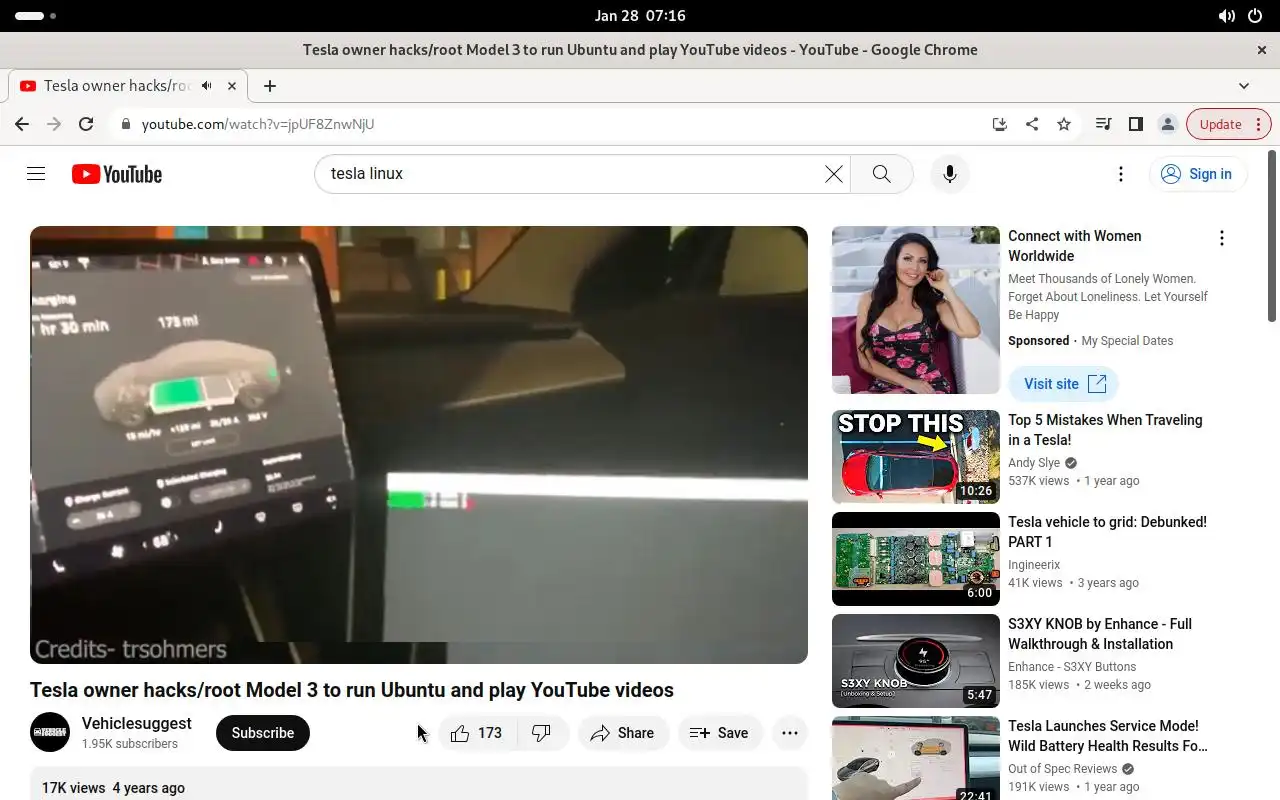Start voice search with the microphone

tap(950, 174)
